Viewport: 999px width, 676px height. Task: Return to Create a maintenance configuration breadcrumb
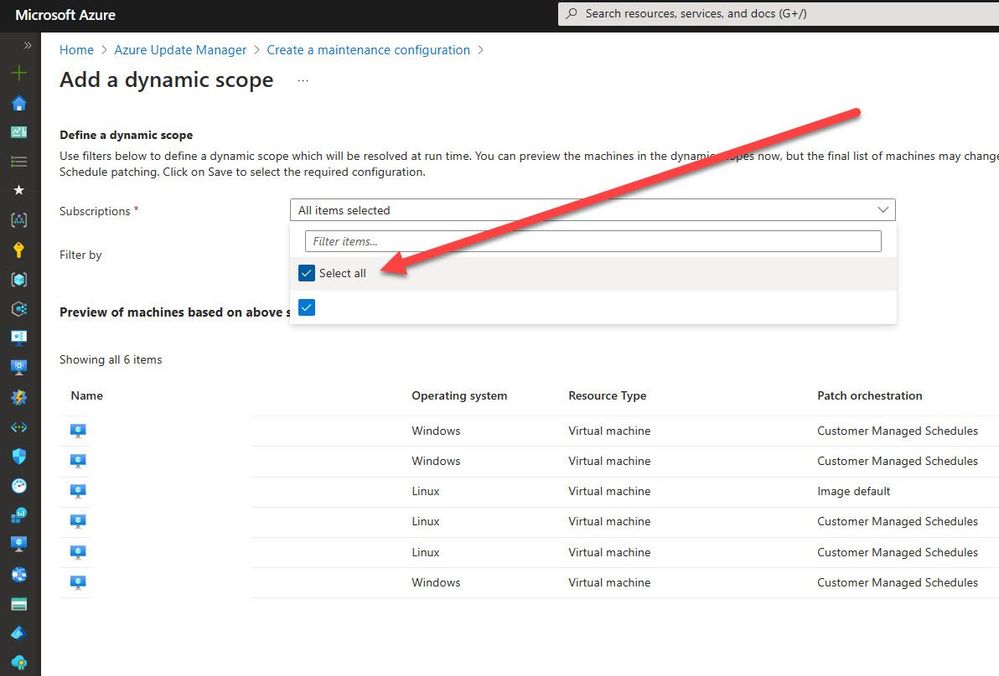pyautogui.click(x=368, y=50)
